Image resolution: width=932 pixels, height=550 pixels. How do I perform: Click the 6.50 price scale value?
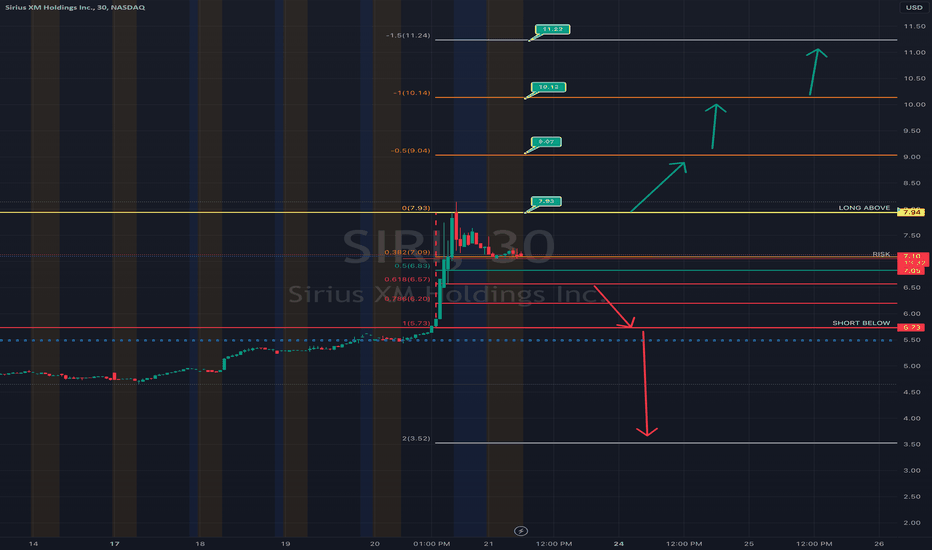tap(912, 288)
